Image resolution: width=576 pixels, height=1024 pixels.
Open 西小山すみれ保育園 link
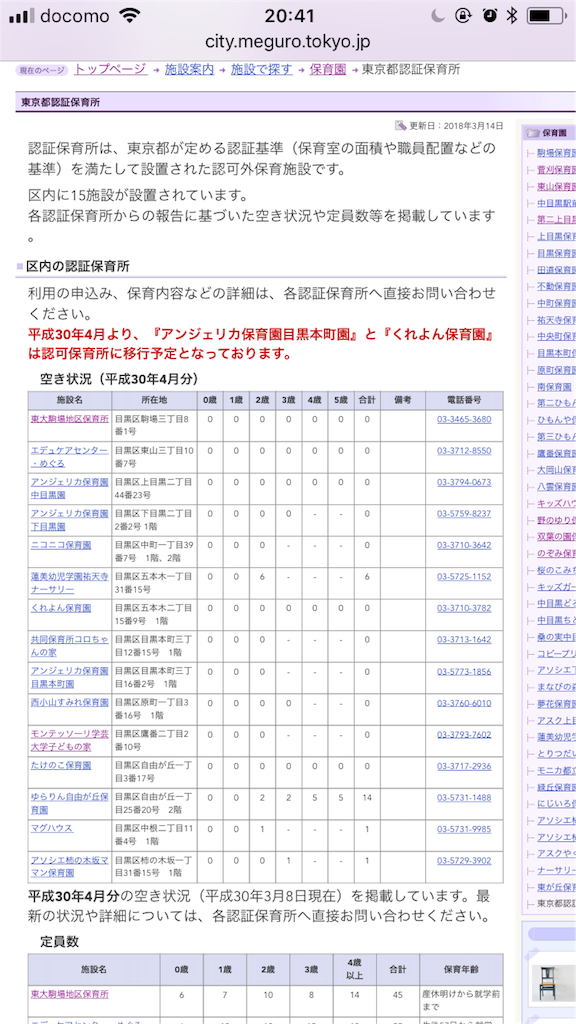click(x=69, y=702)
